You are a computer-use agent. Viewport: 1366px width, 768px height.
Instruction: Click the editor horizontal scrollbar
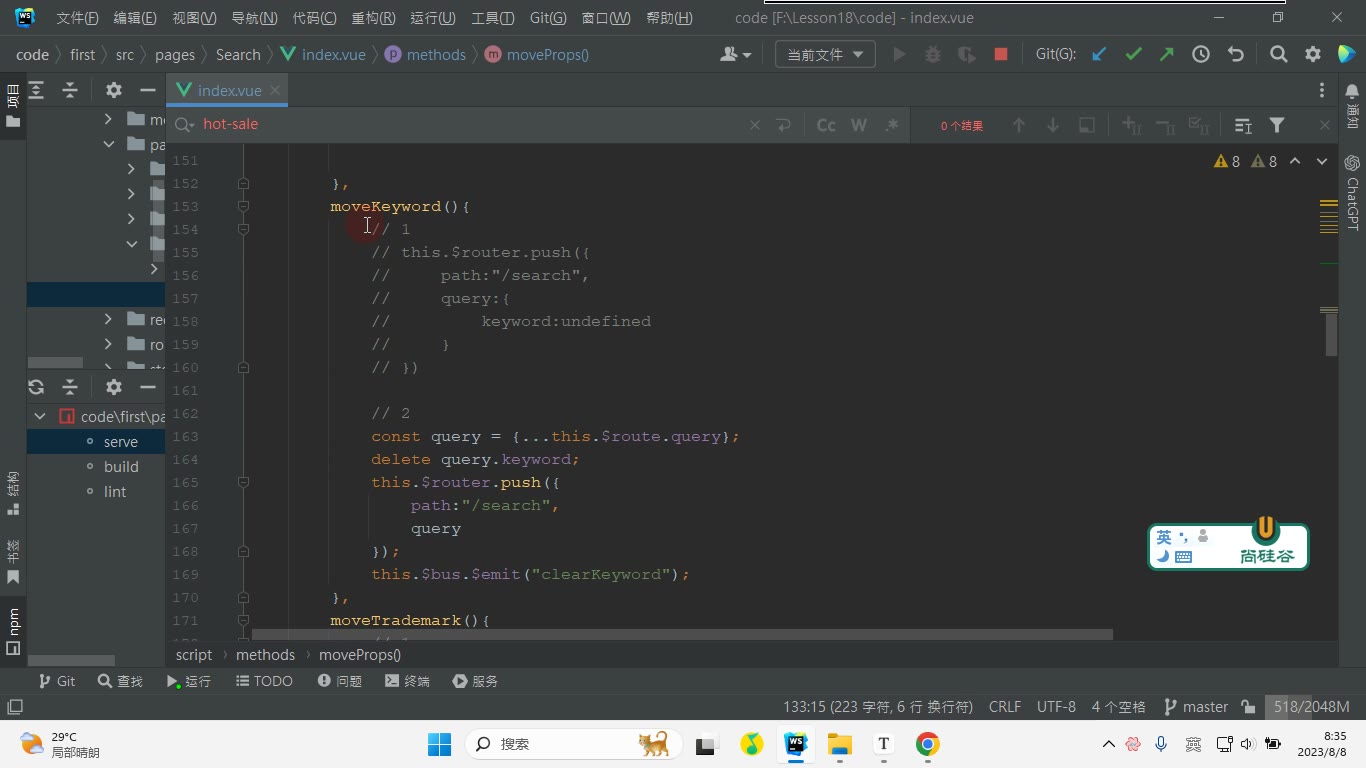point(682,634)
